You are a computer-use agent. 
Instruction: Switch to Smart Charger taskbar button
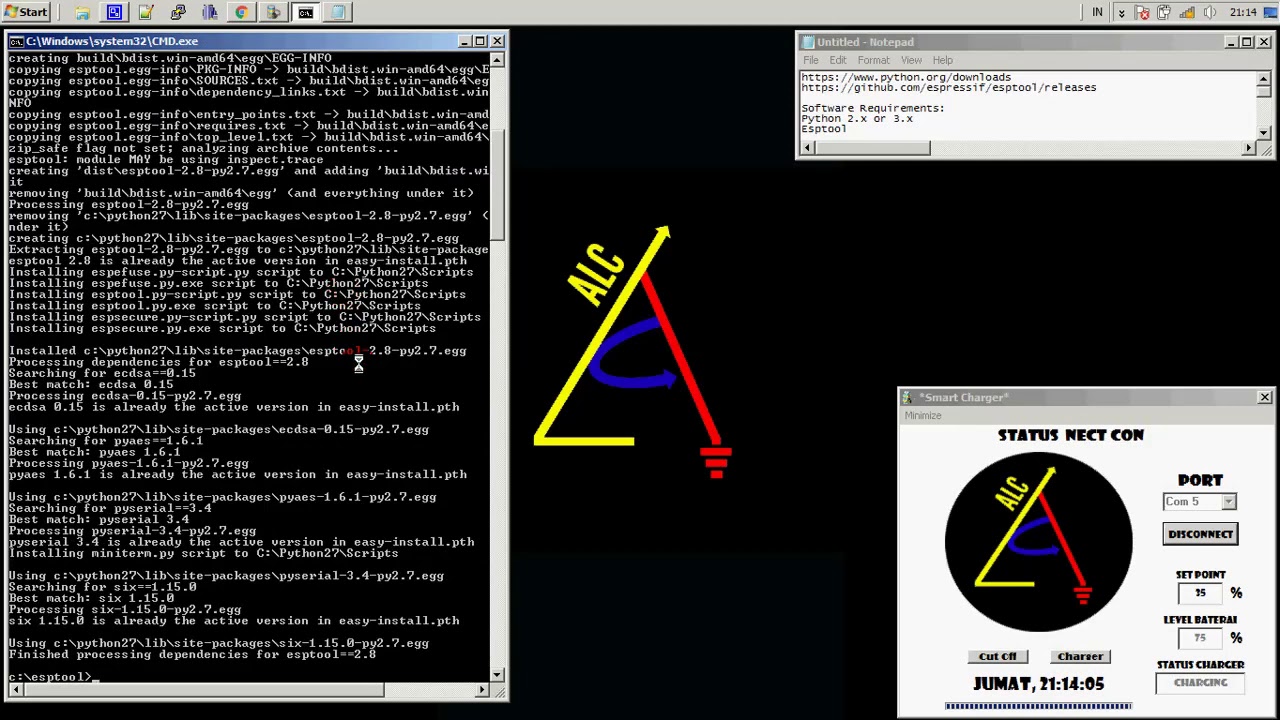tap(274, 12)
